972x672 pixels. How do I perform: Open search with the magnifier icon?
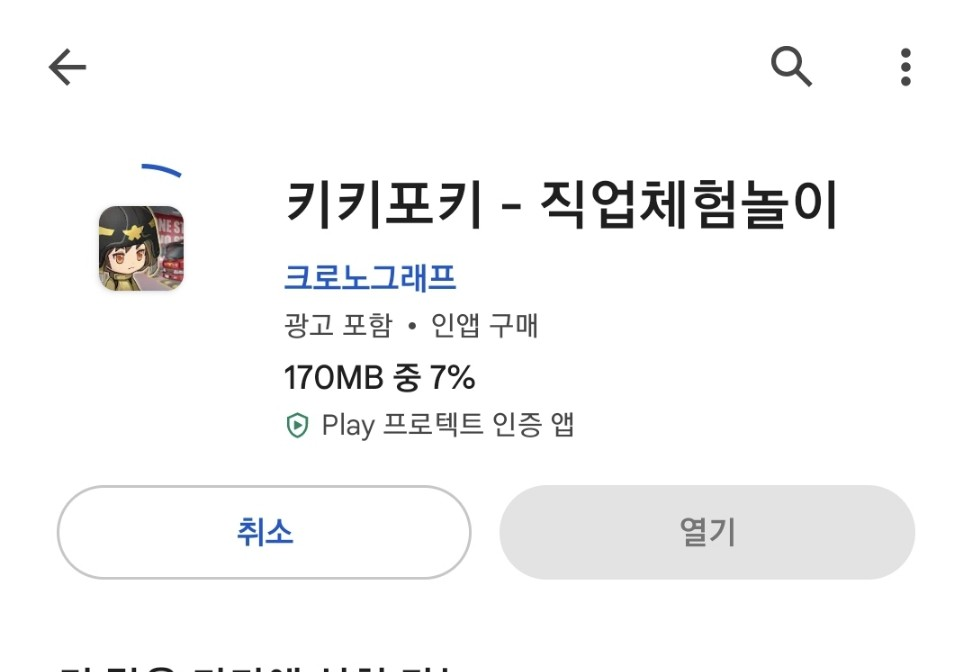pyautogui.click(x=790, y=67)
